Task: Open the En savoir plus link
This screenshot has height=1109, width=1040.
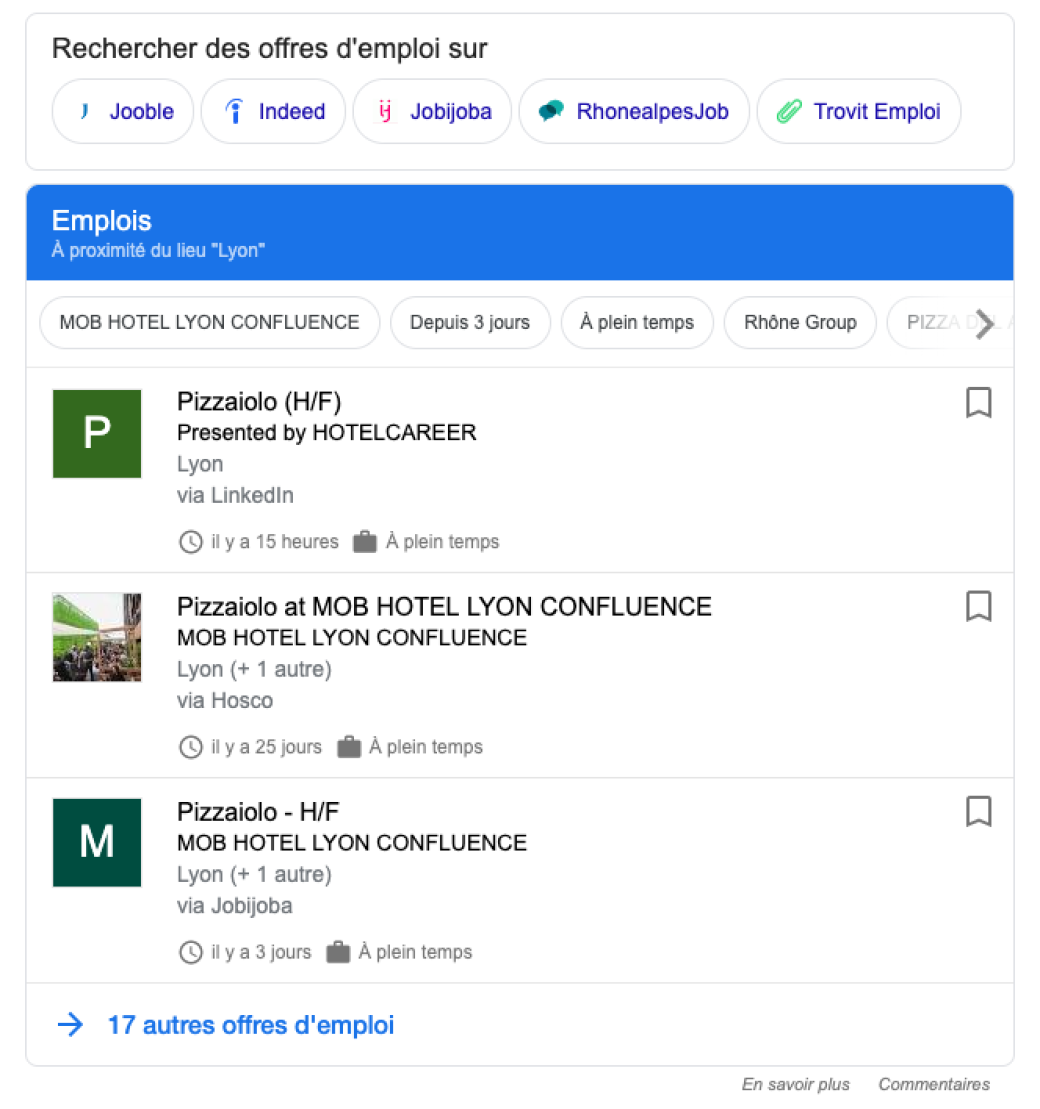Action: click(795, 1084)
